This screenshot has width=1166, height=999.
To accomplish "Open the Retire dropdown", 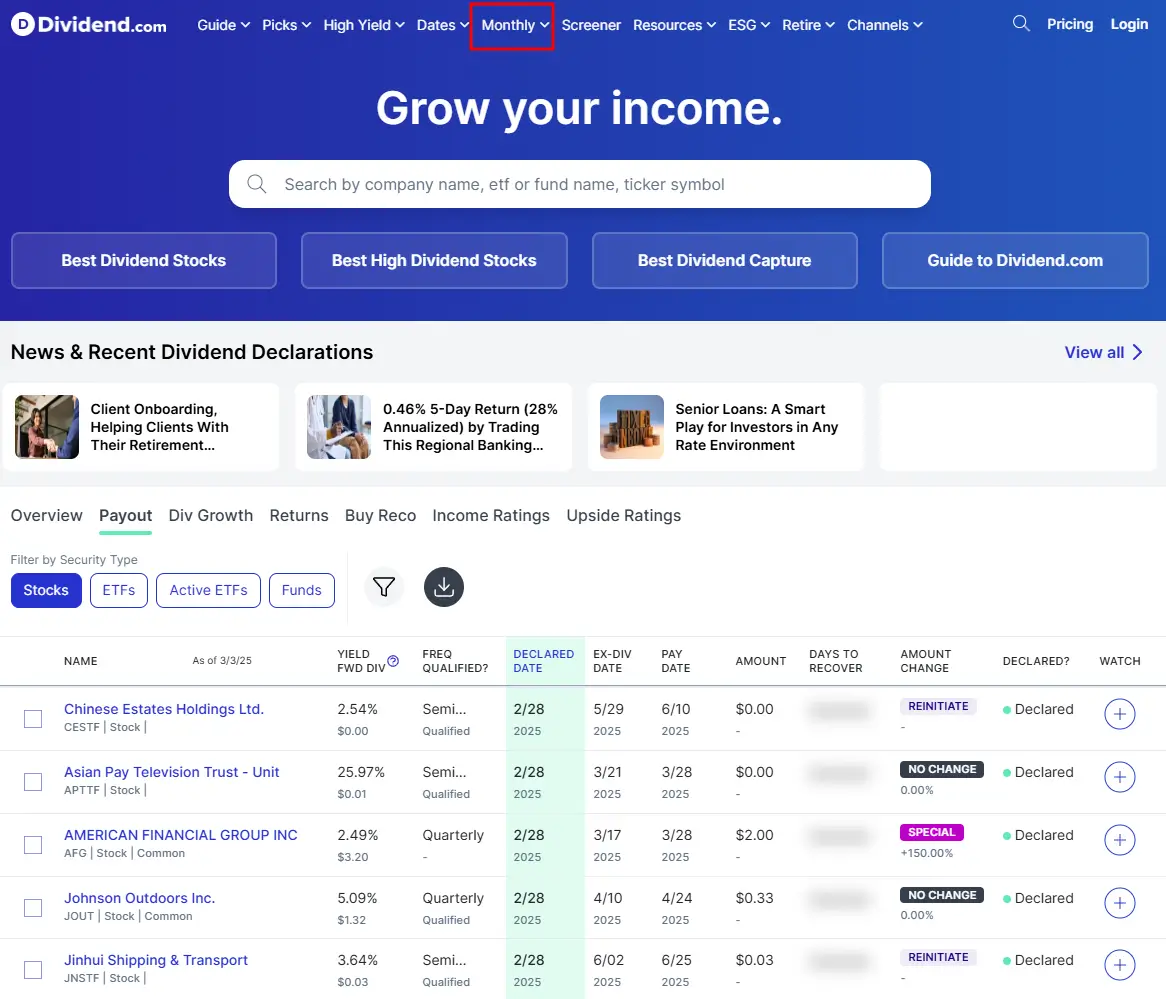I will [x=808, y=25].
